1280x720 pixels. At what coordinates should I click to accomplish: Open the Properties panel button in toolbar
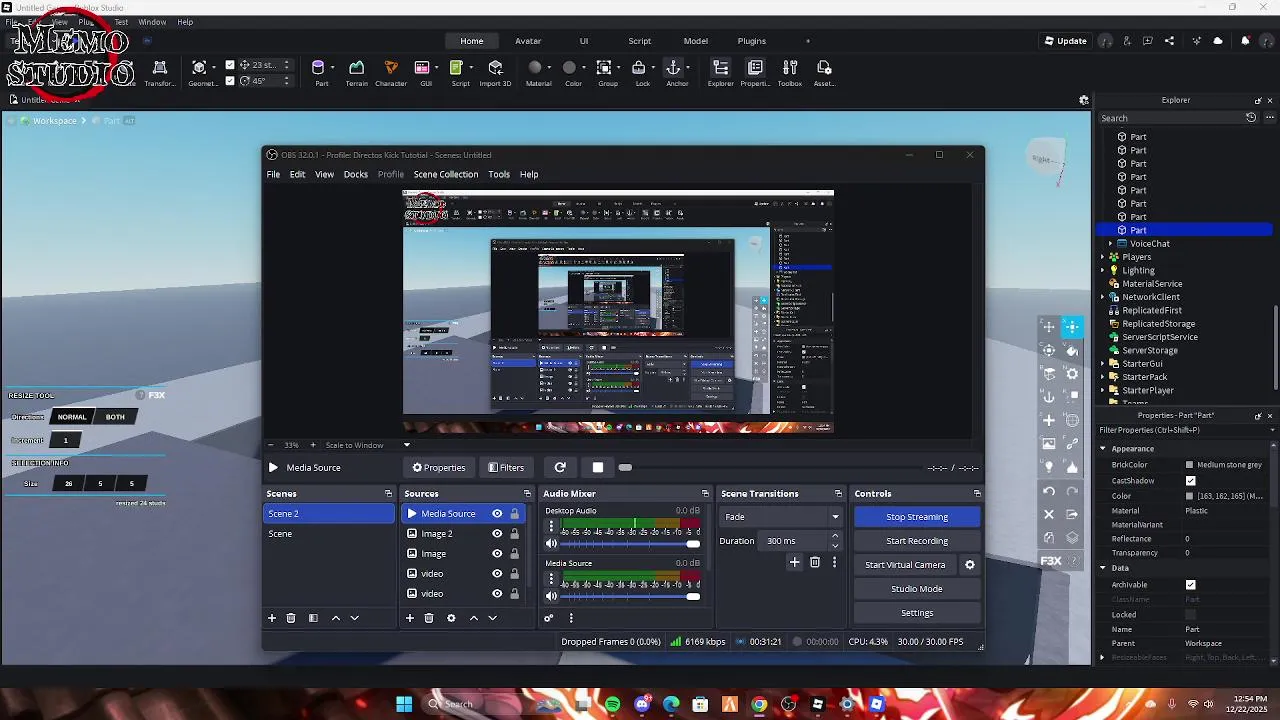(755, 72)
